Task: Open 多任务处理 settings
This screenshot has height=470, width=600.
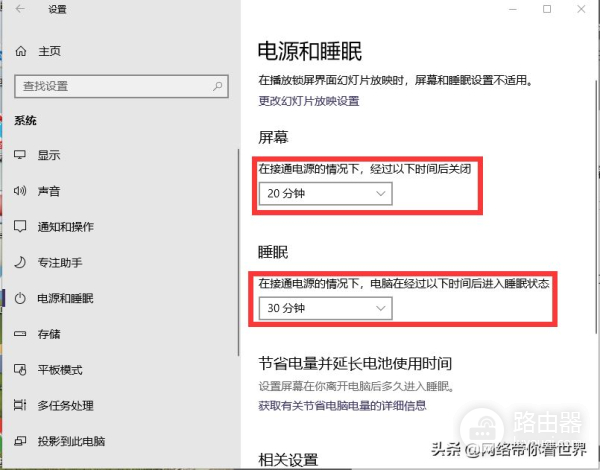Action: [x=65, y=405]
